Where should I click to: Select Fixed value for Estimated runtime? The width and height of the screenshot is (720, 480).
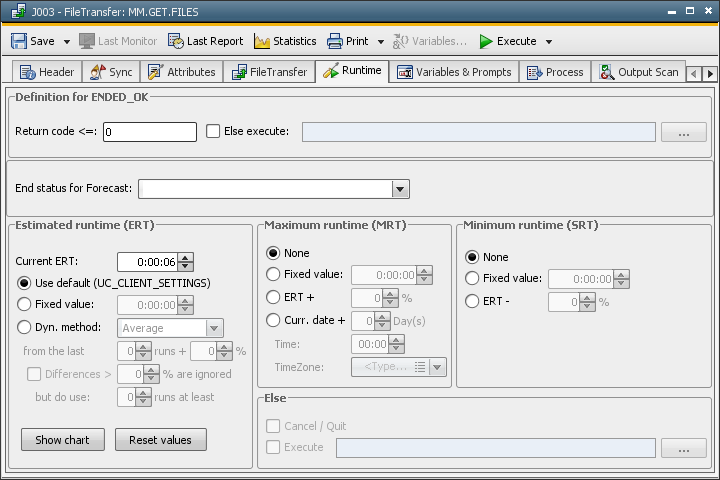click(25, 305)
